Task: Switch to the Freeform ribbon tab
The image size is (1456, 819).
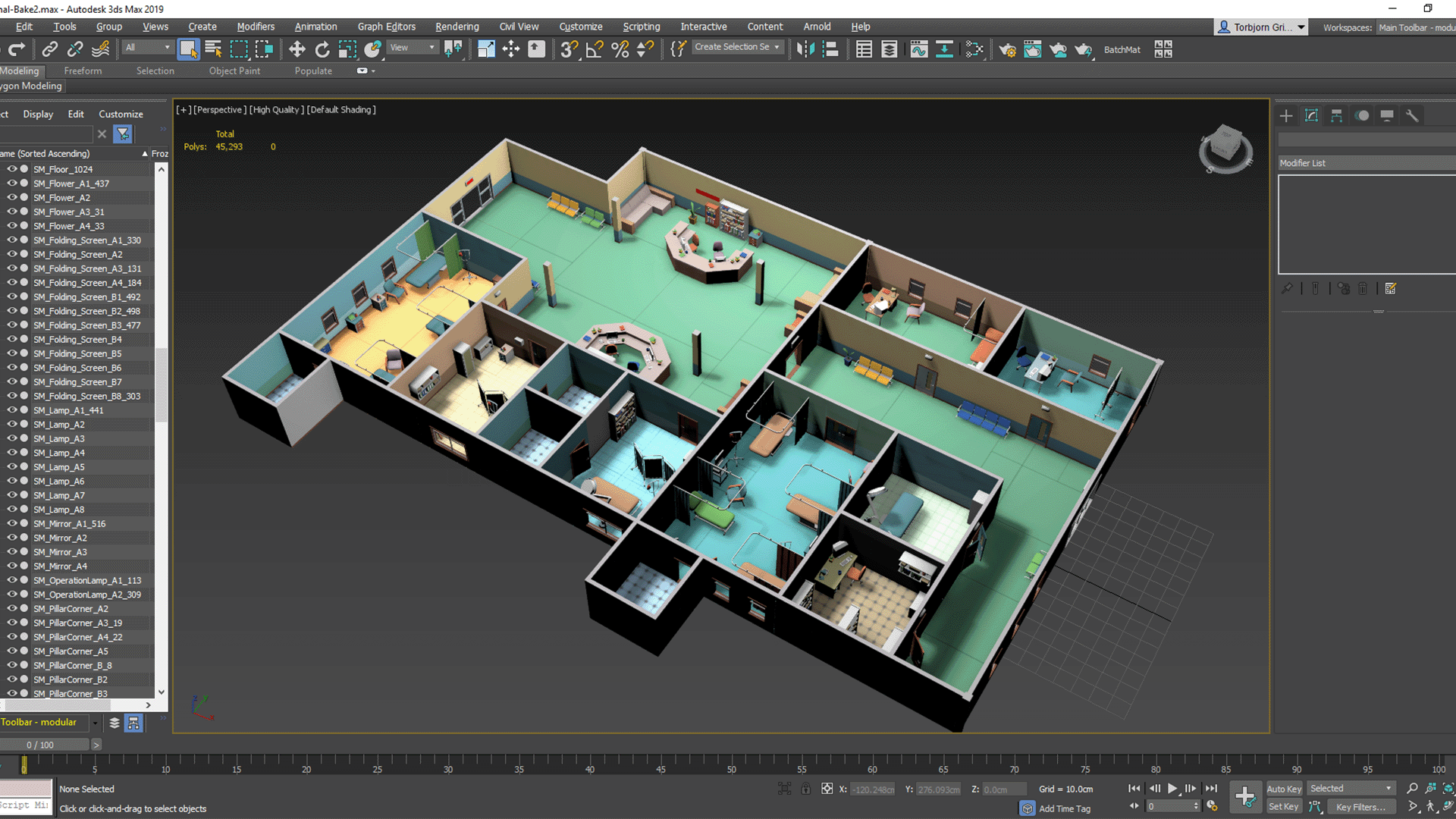Action: (83, 71)
